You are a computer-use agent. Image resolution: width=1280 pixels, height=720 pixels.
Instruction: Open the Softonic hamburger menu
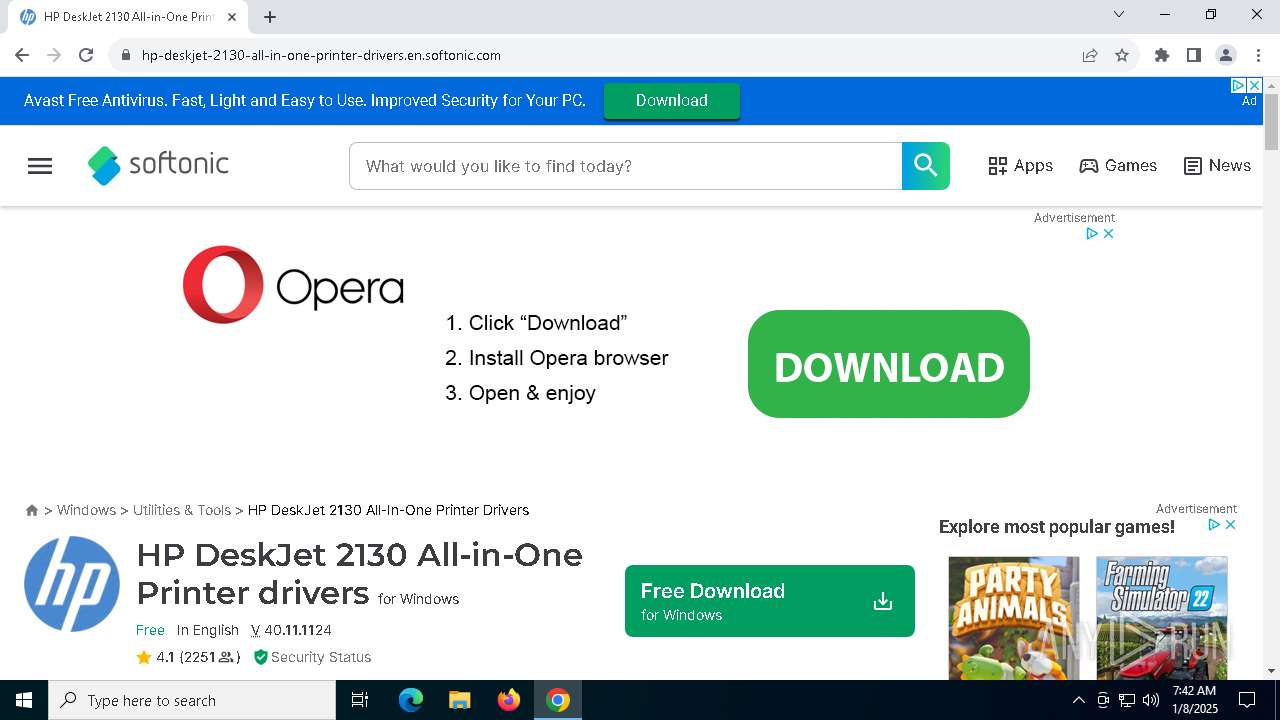point(40,166)
